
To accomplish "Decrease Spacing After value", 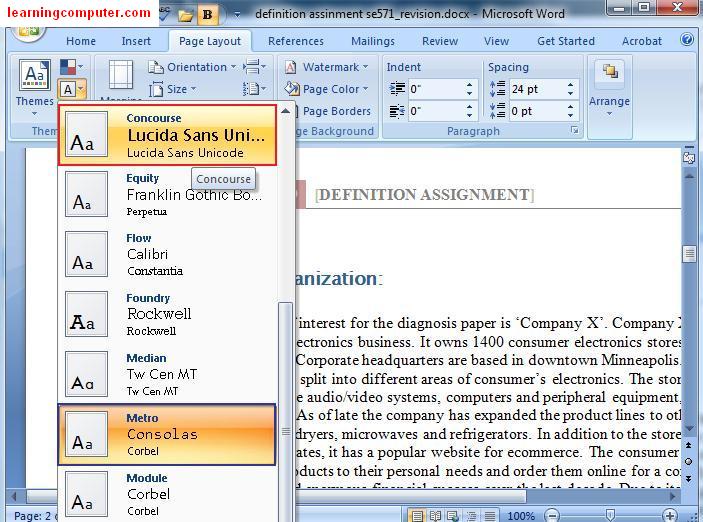I will click(x=570, y=115).
